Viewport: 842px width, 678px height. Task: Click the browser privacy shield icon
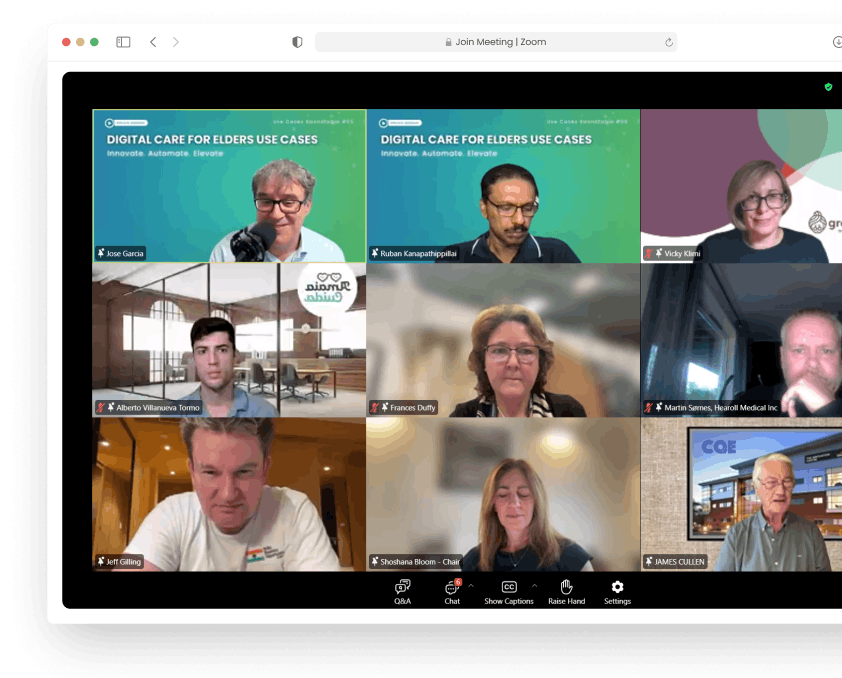(297, 42)
